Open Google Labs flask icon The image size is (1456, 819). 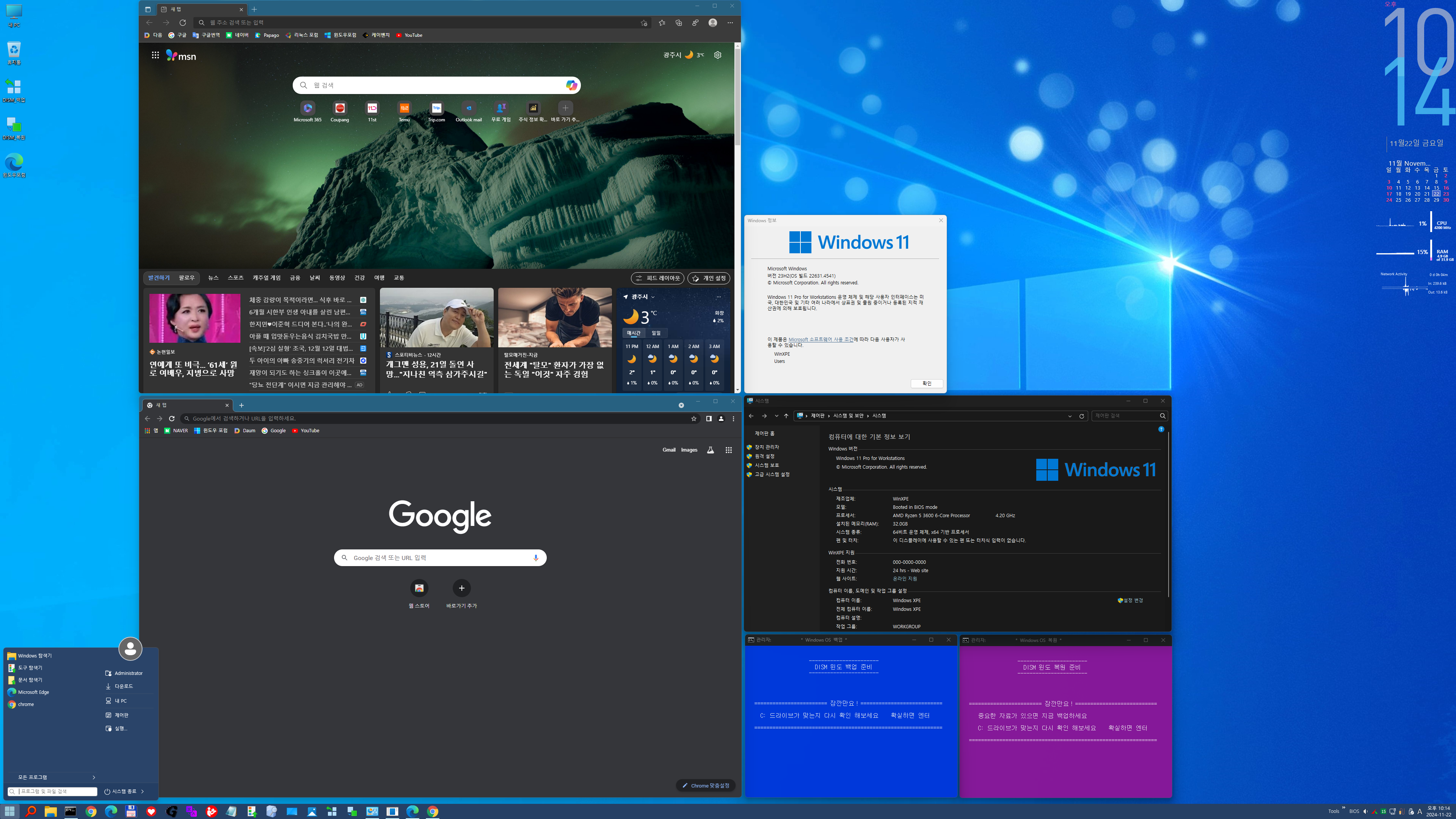(711, 450)
